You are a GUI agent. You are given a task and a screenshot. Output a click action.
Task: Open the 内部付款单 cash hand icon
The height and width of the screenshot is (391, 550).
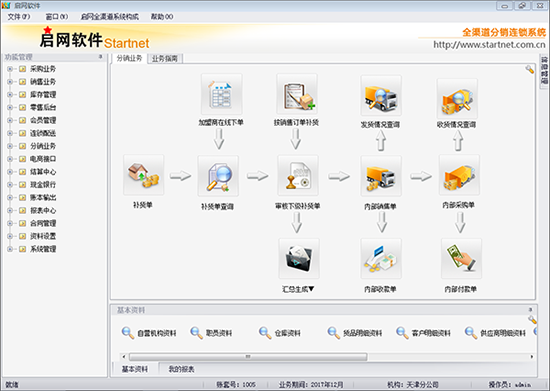[461, 258]
